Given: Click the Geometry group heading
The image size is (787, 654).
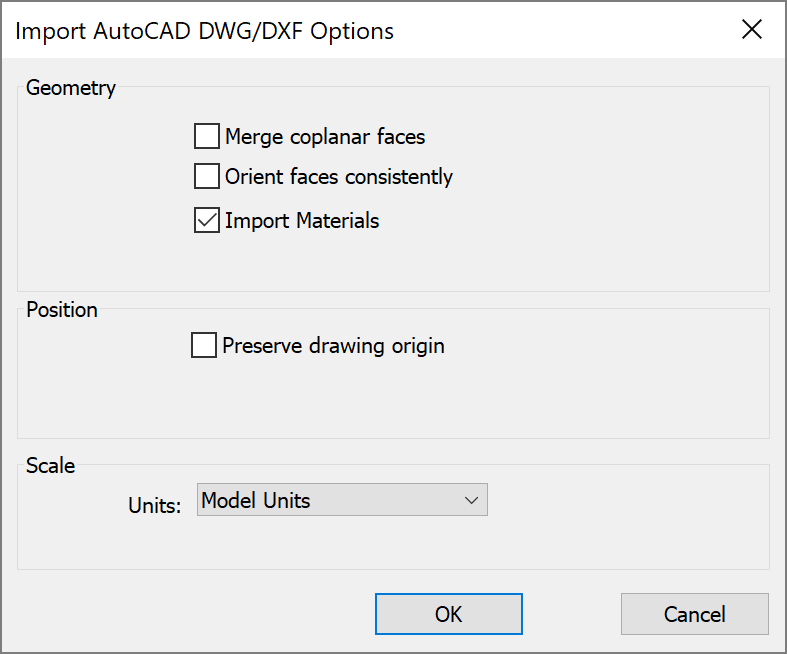Looking at the screenshot, I should tap(71, 88).
